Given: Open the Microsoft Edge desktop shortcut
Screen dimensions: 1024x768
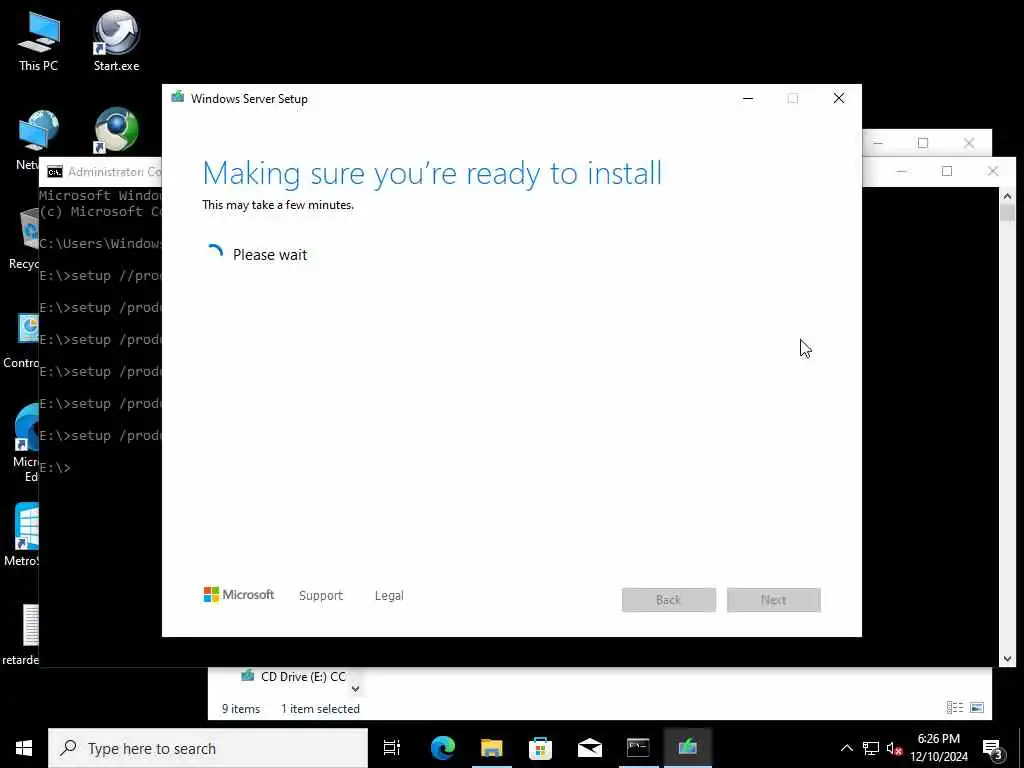Looking at the screenshot, I should click(x=26, y=444).
